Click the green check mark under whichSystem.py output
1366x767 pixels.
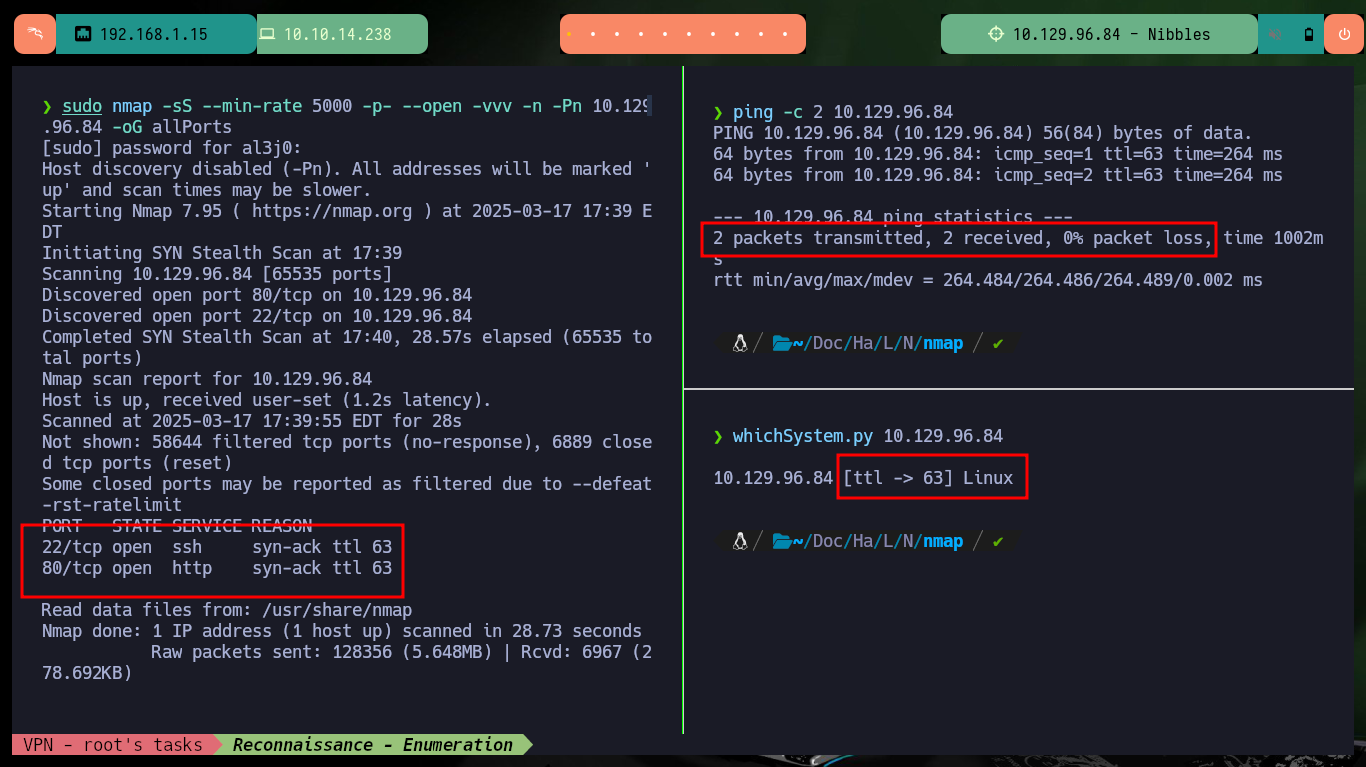click(x=997, y=541)
